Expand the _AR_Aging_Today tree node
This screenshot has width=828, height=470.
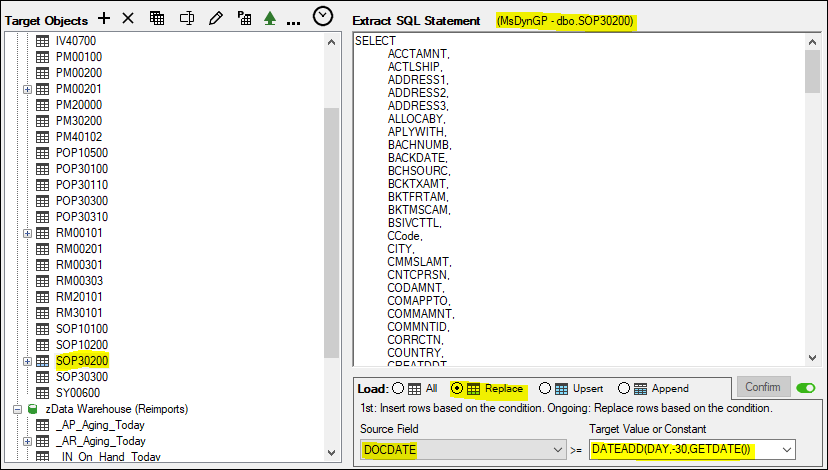[x=27, y=441]
